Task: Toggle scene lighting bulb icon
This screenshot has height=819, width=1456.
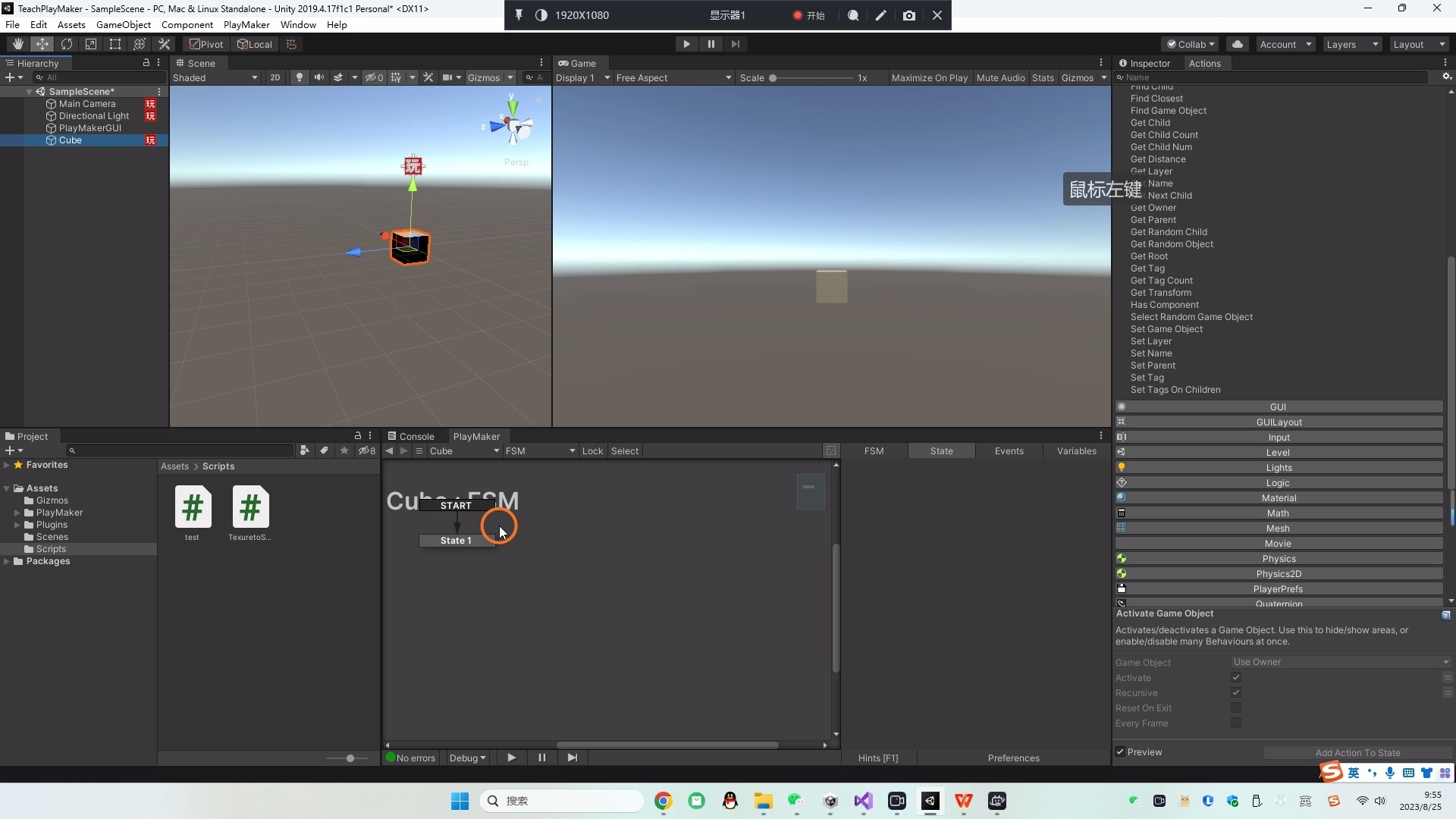Action: pos(300,77)
